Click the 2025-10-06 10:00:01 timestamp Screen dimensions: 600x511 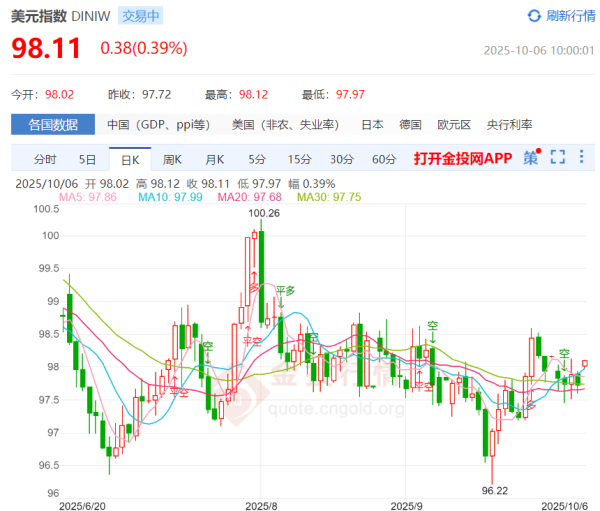coord(539,51)
